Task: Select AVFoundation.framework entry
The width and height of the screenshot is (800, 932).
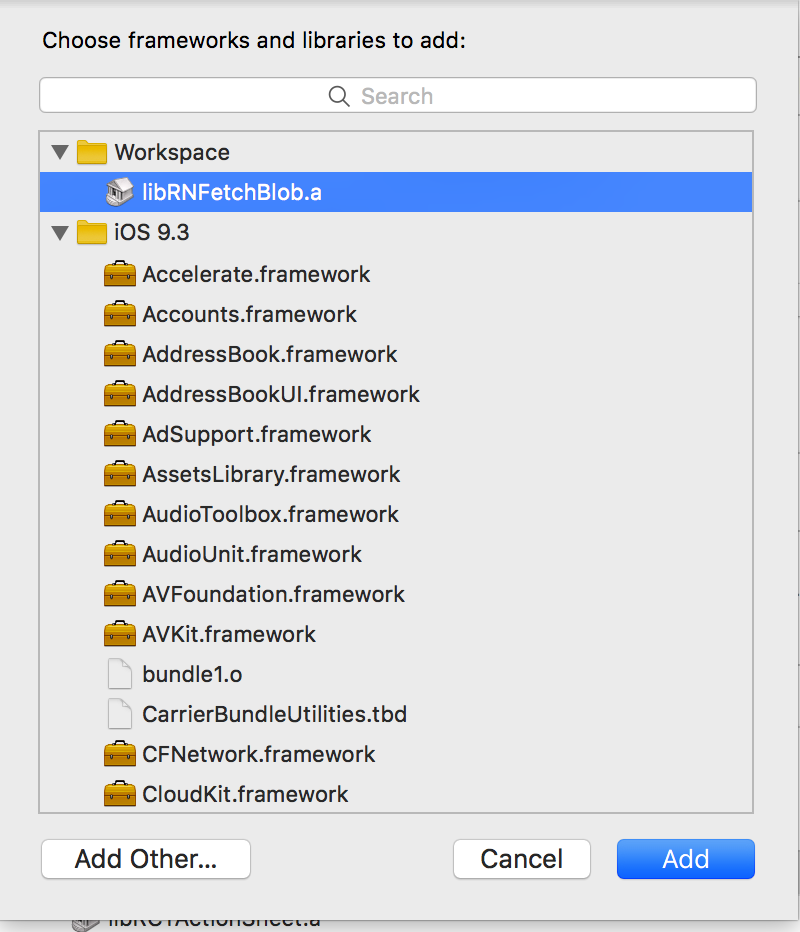Action: pyautogui.click(x=396, y=594)
